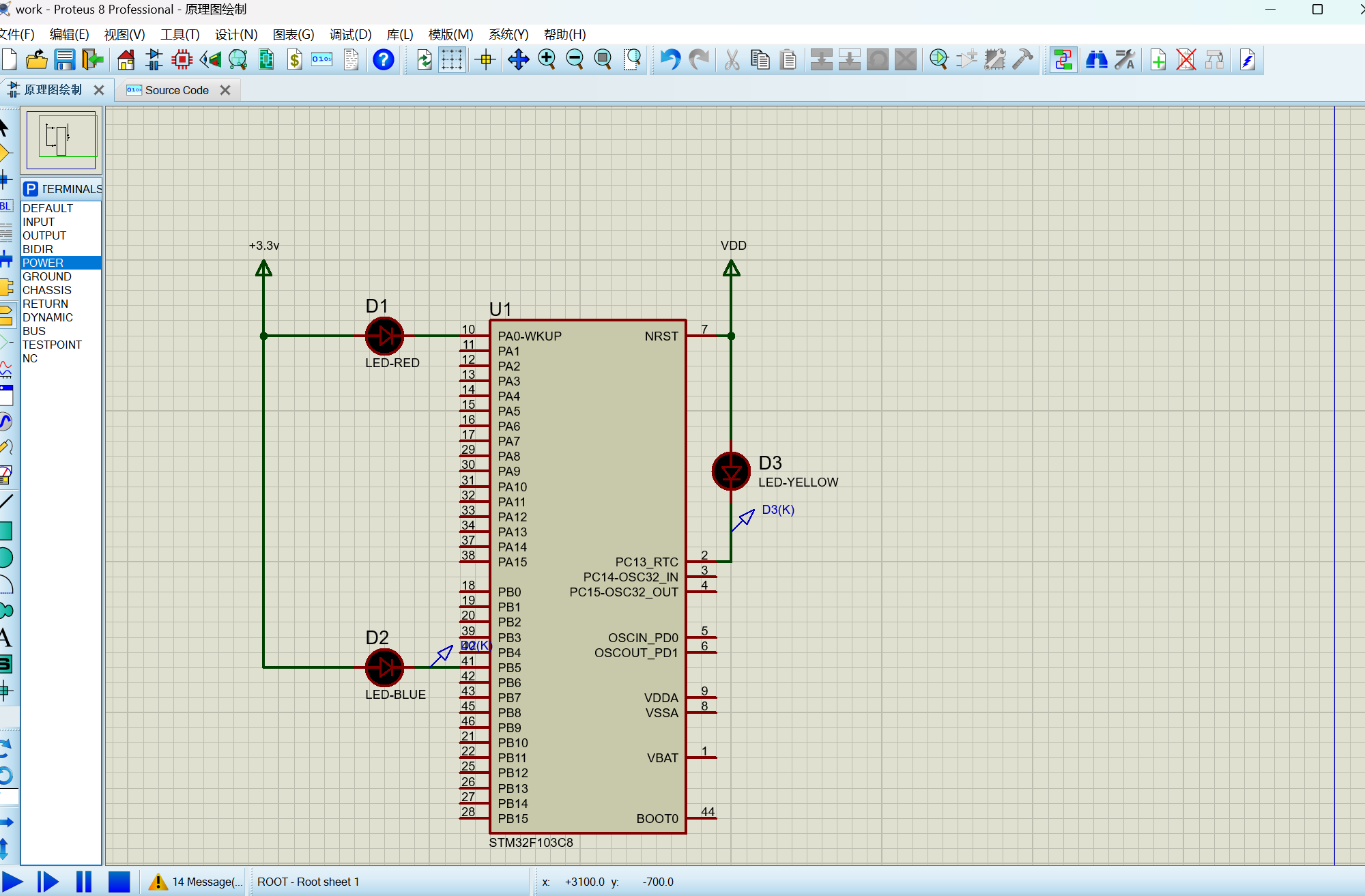This screenshot has height=896, width=1365.
Task: Redraw the display with the refresh icon
Action: [424, 60]
